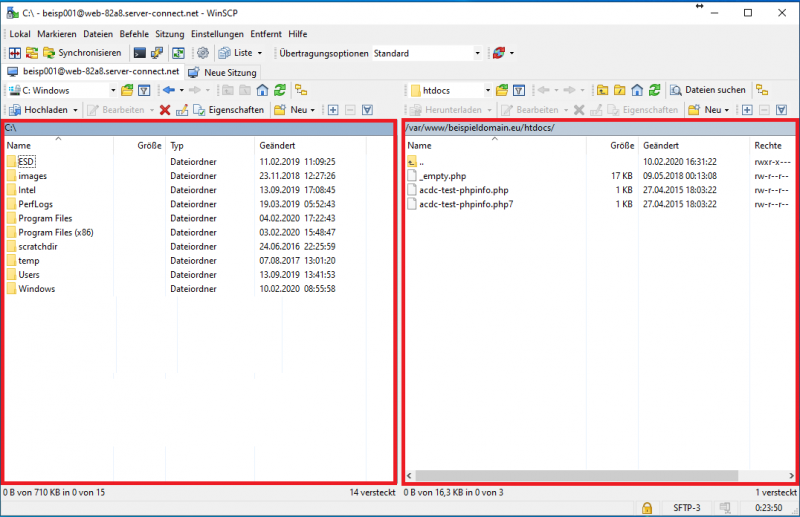Open local Eigenschaften properties
800x517 pixels.
click(x=229, y=110)
